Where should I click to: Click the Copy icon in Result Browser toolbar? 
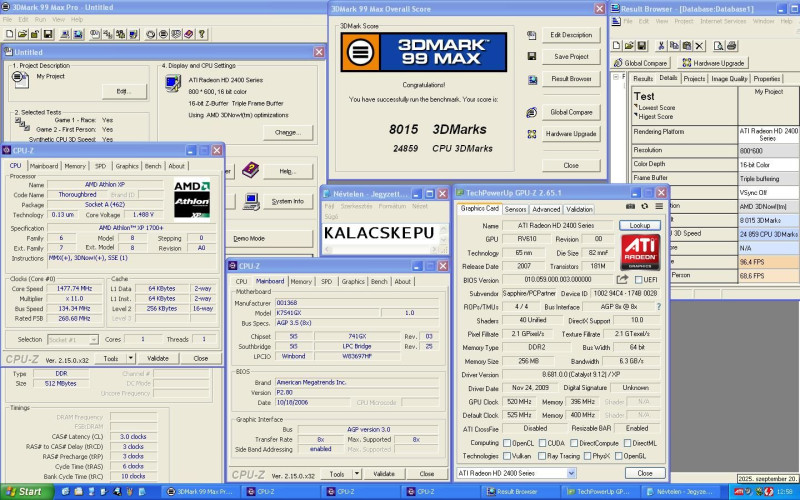[x=674, y=46]
